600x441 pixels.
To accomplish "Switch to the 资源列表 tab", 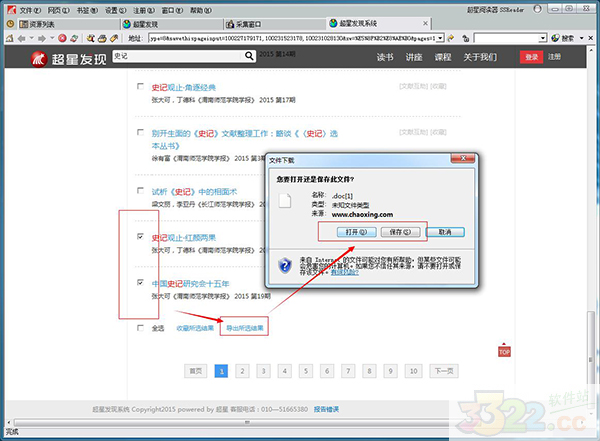I will tap(69, 24).
